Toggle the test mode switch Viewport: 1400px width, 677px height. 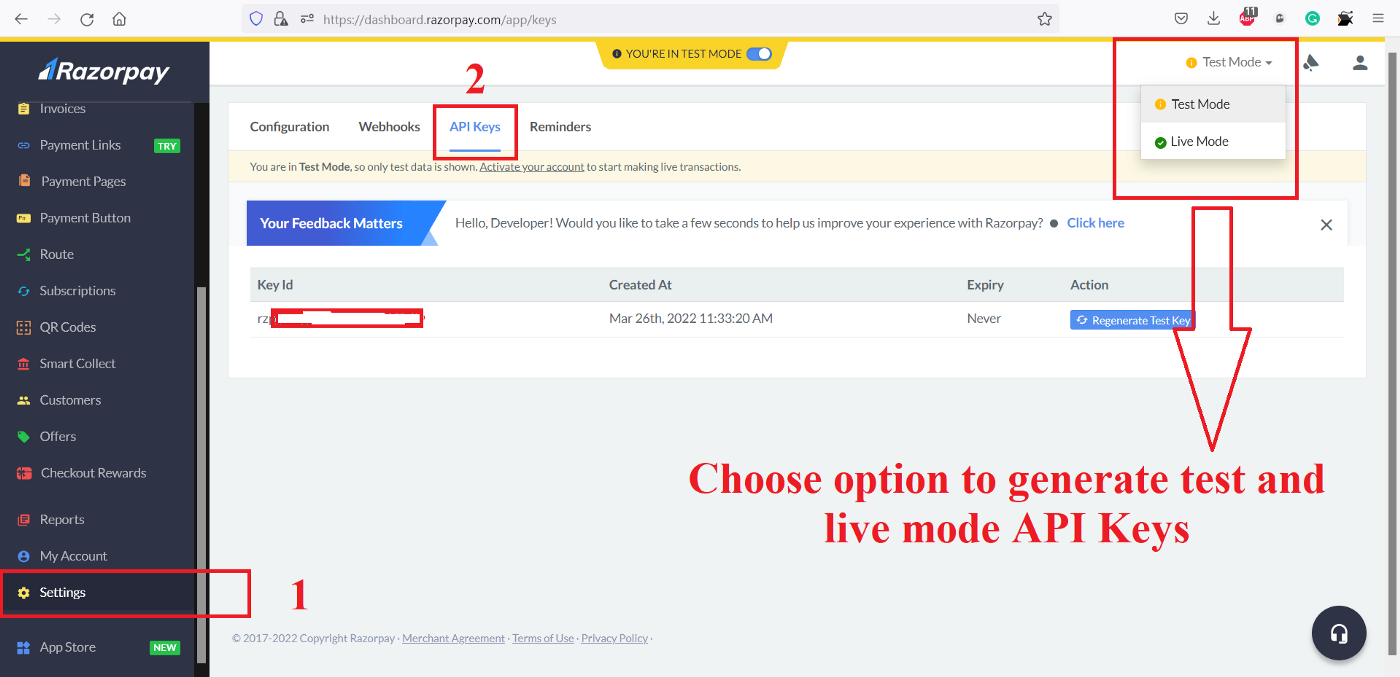(x=759, y=54)
